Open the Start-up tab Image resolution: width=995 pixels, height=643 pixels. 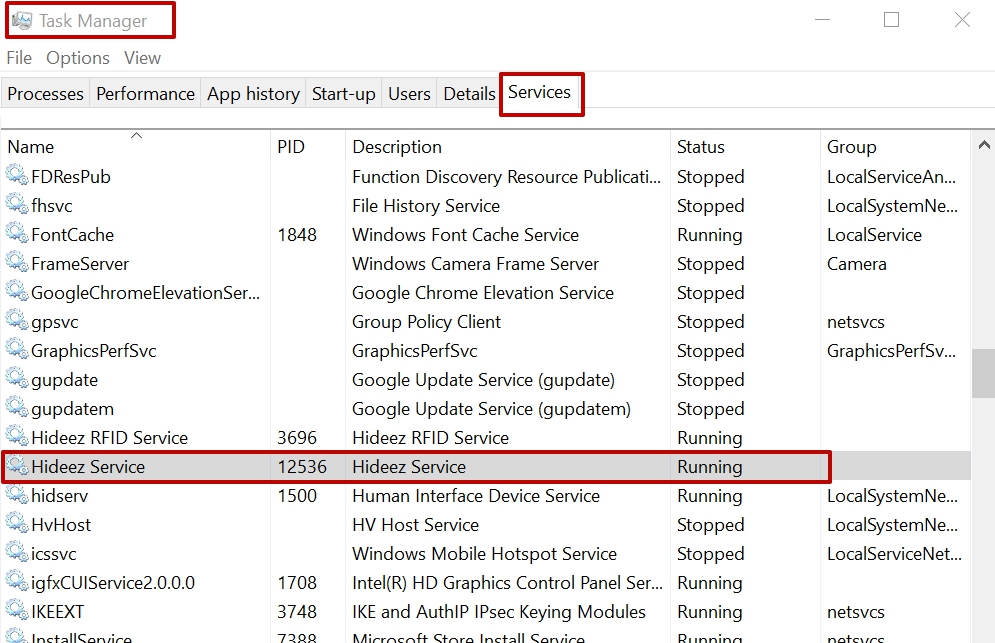coord(343,94)
